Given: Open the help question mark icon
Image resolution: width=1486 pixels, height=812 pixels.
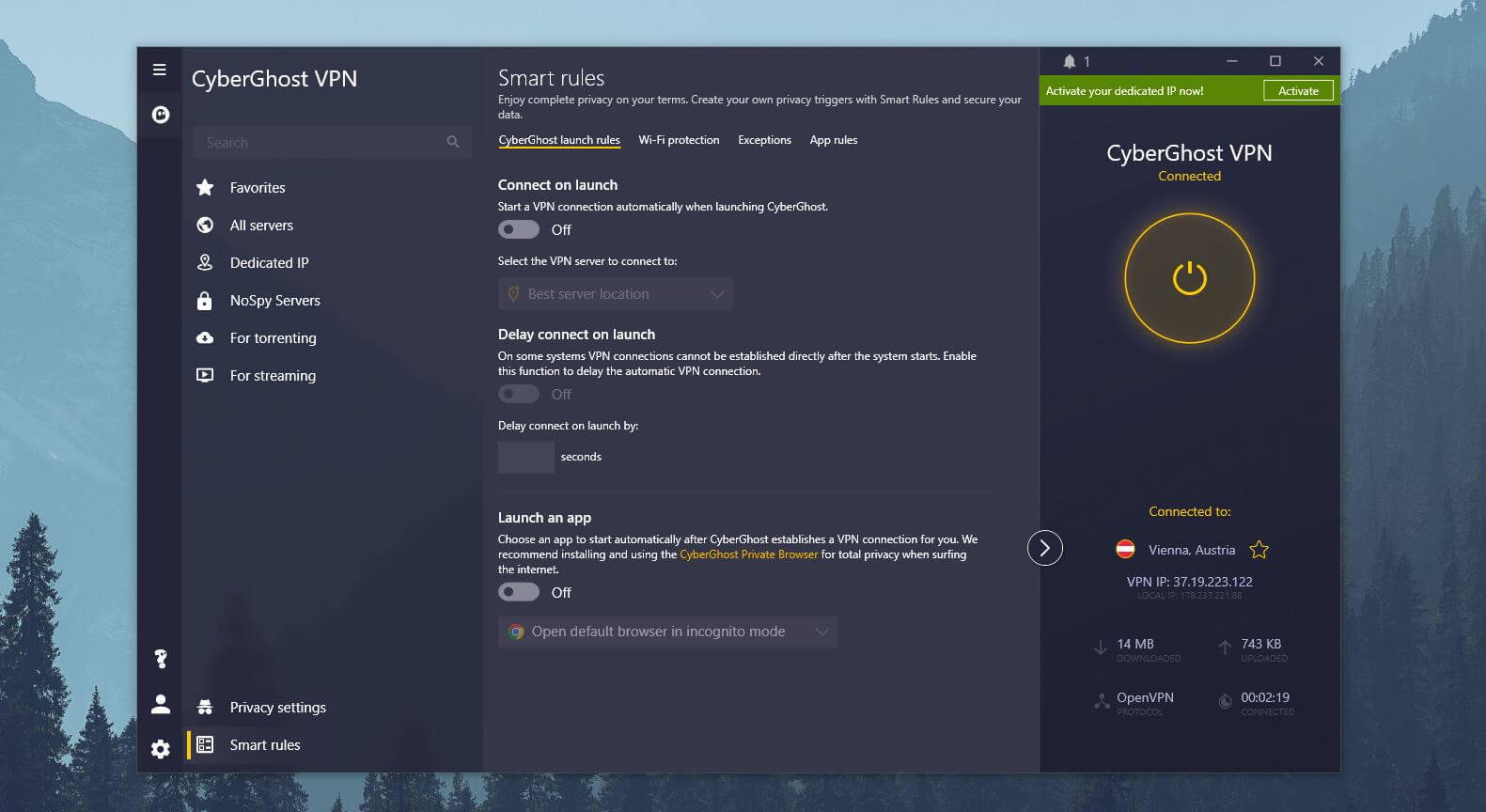Looking at the screenshot, I should 161,659.
